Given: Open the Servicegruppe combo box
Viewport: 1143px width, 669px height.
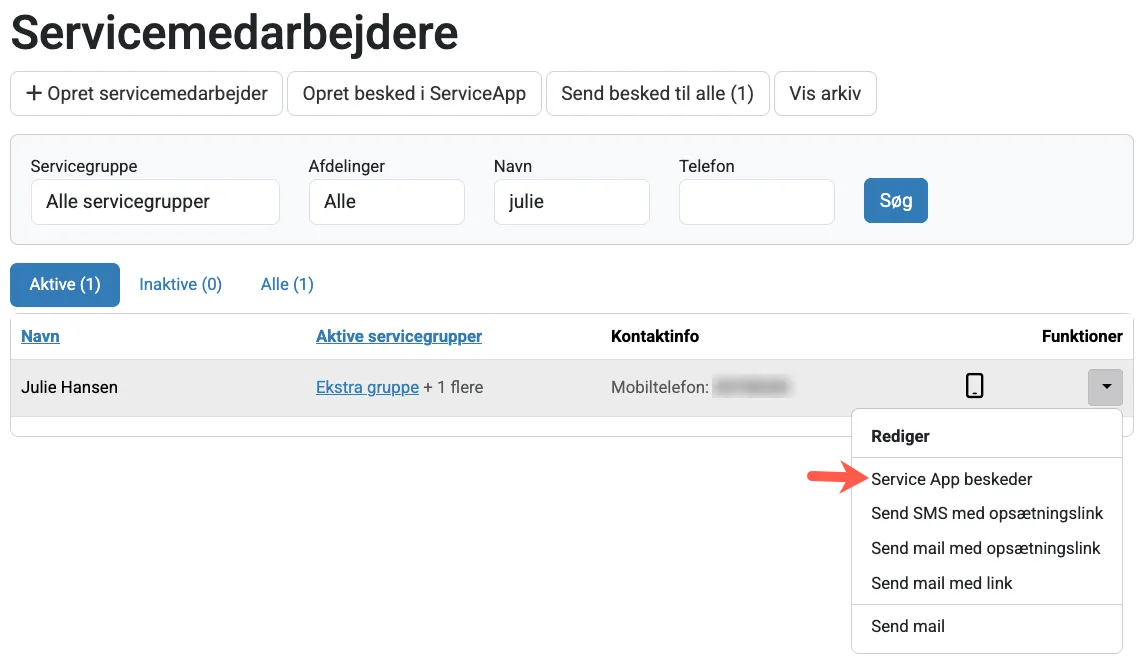Looking at the screenshot, I should [155, 202].
